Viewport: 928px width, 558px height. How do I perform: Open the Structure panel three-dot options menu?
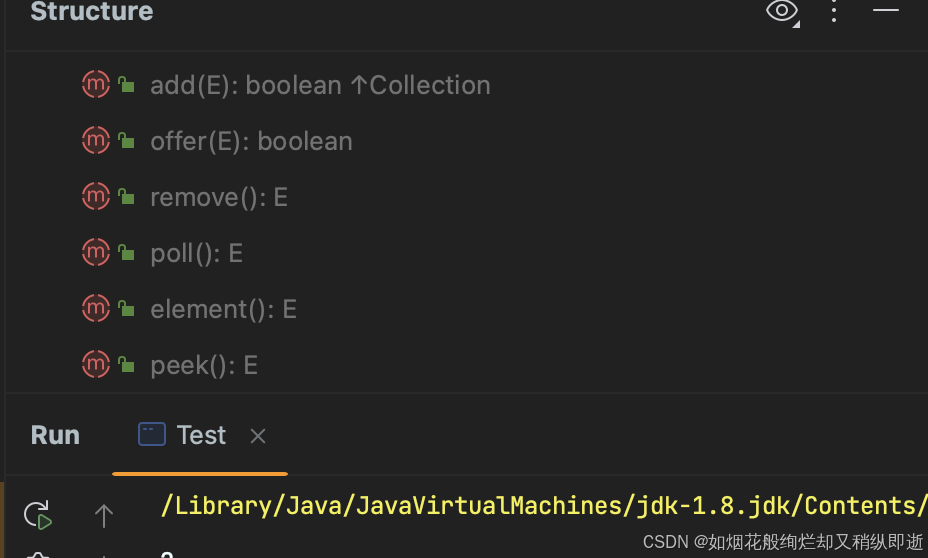[x=834, y=11]
